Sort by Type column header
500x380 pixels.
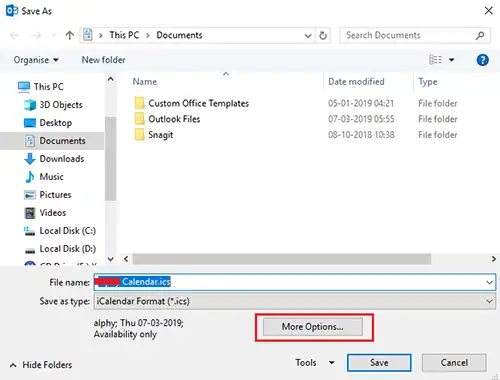pos(428,82)
